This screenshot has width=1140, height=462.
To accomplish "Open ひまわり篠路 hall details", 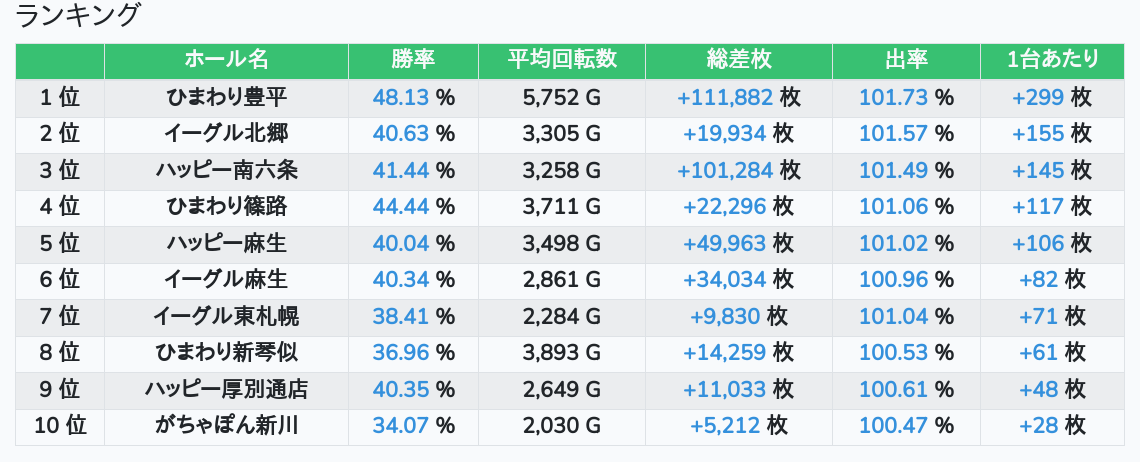I will (x=226, y=207).
